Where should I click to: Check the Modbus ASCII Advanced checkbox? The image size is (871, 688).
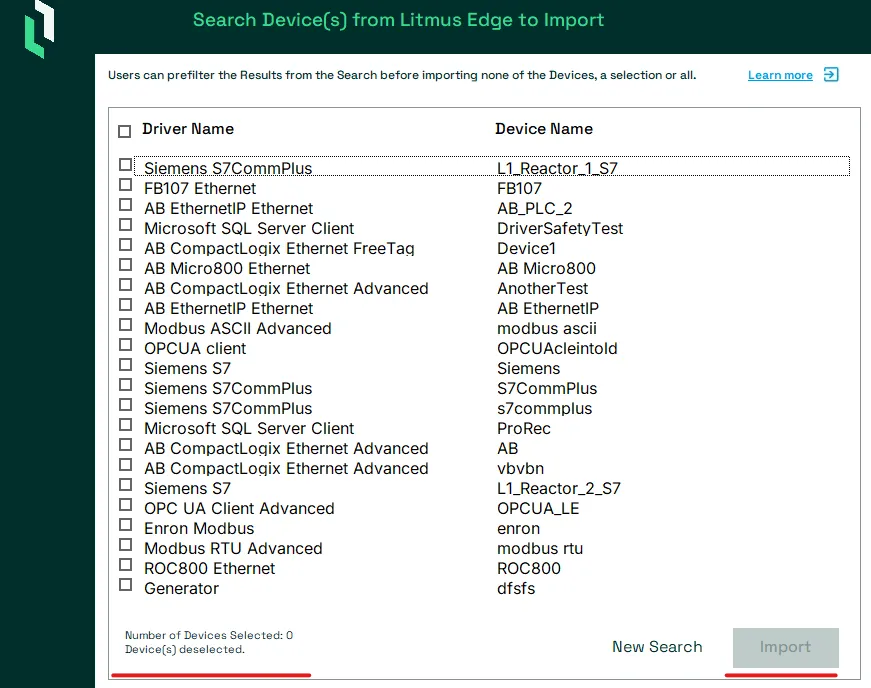tap(126, 325)
